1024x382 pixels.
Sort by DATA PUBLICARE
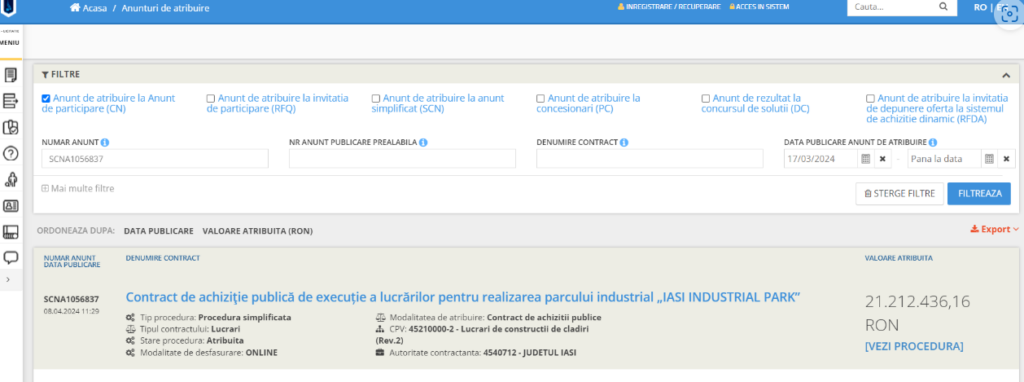click(159, 231)
